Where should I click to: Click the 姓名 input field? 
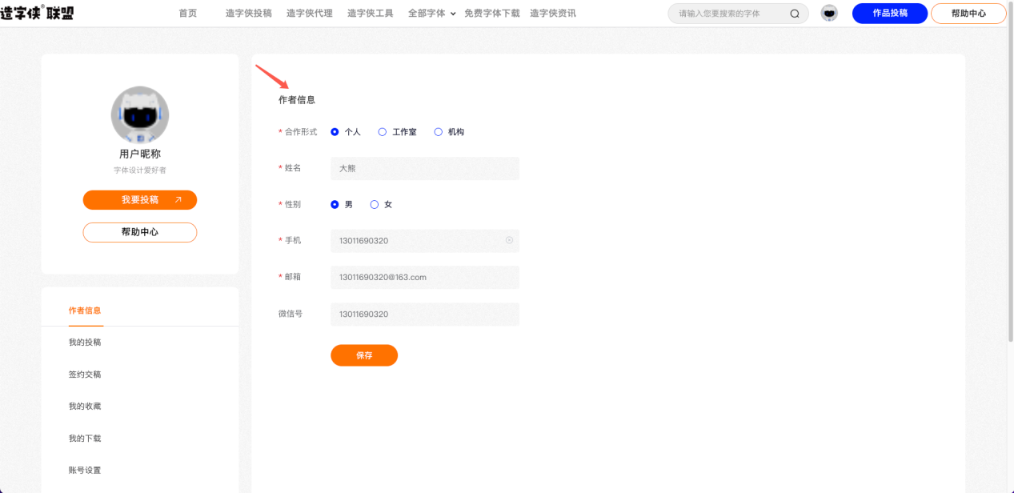pos(425,168)
